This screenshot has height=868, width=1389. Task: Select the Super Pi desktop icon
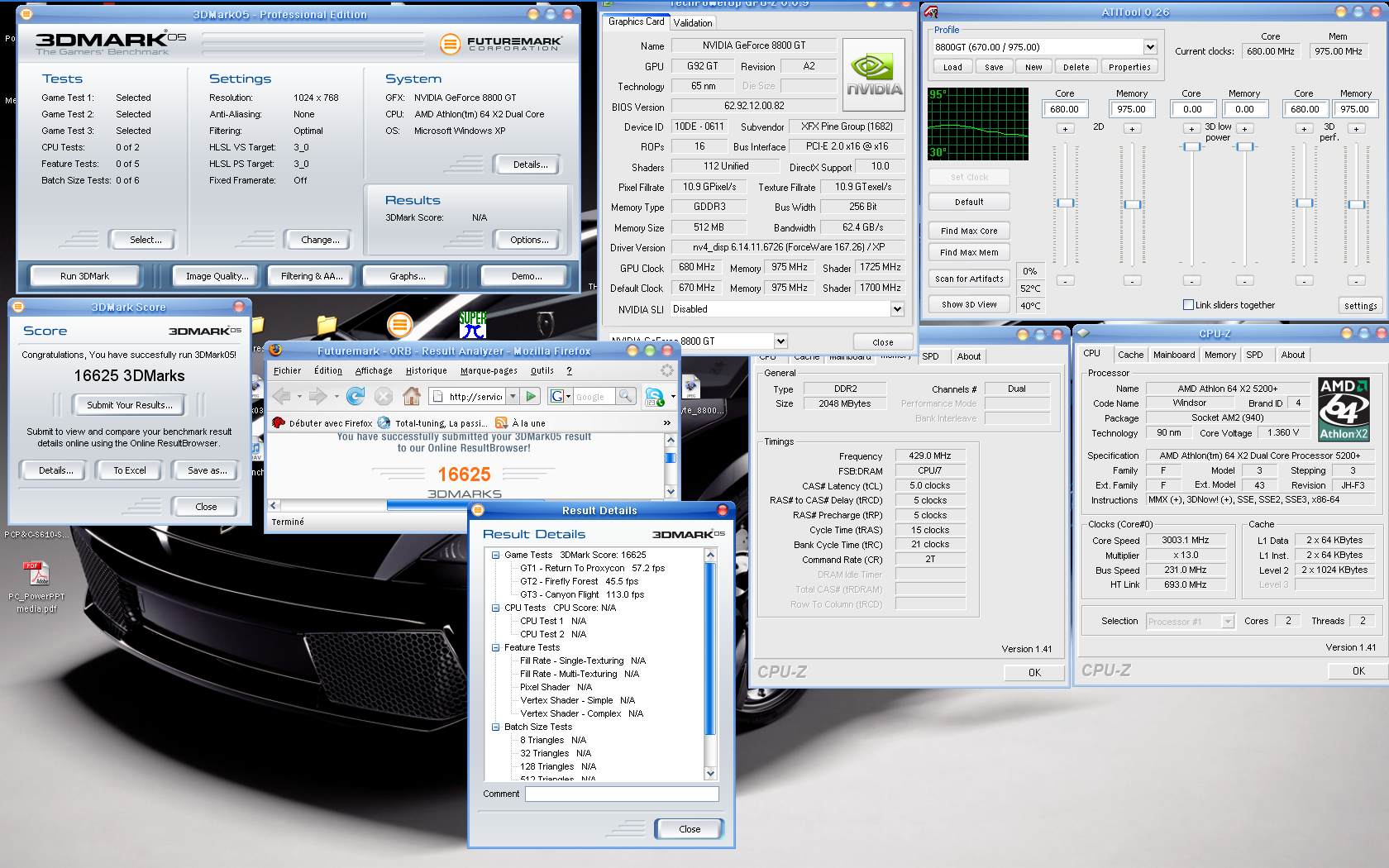pyautogui.click(x=473, y=325)
